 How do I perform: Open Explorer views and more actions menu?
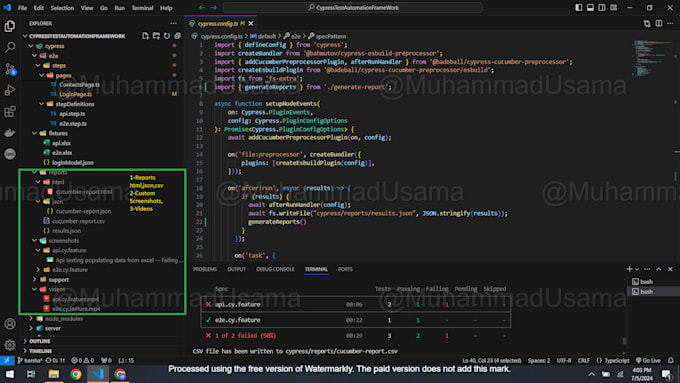click(x=173, y=23)
